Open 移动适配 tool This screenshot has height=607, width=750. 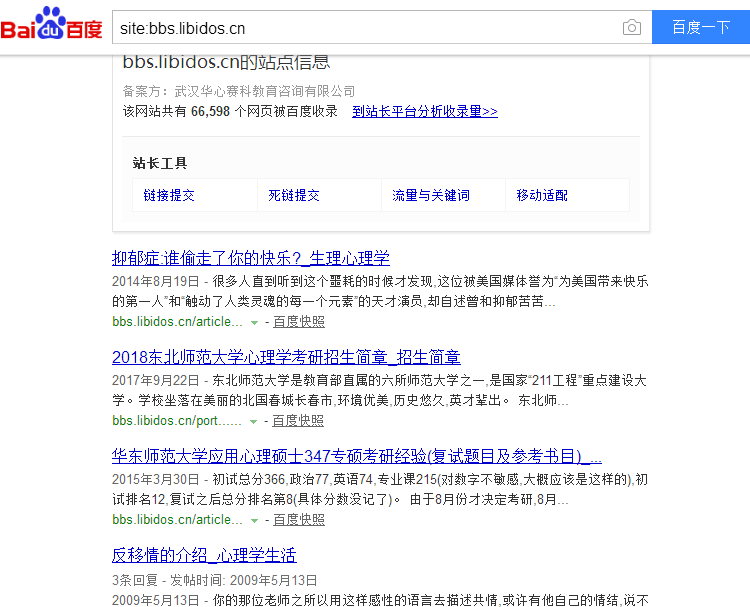click(542, 195)
